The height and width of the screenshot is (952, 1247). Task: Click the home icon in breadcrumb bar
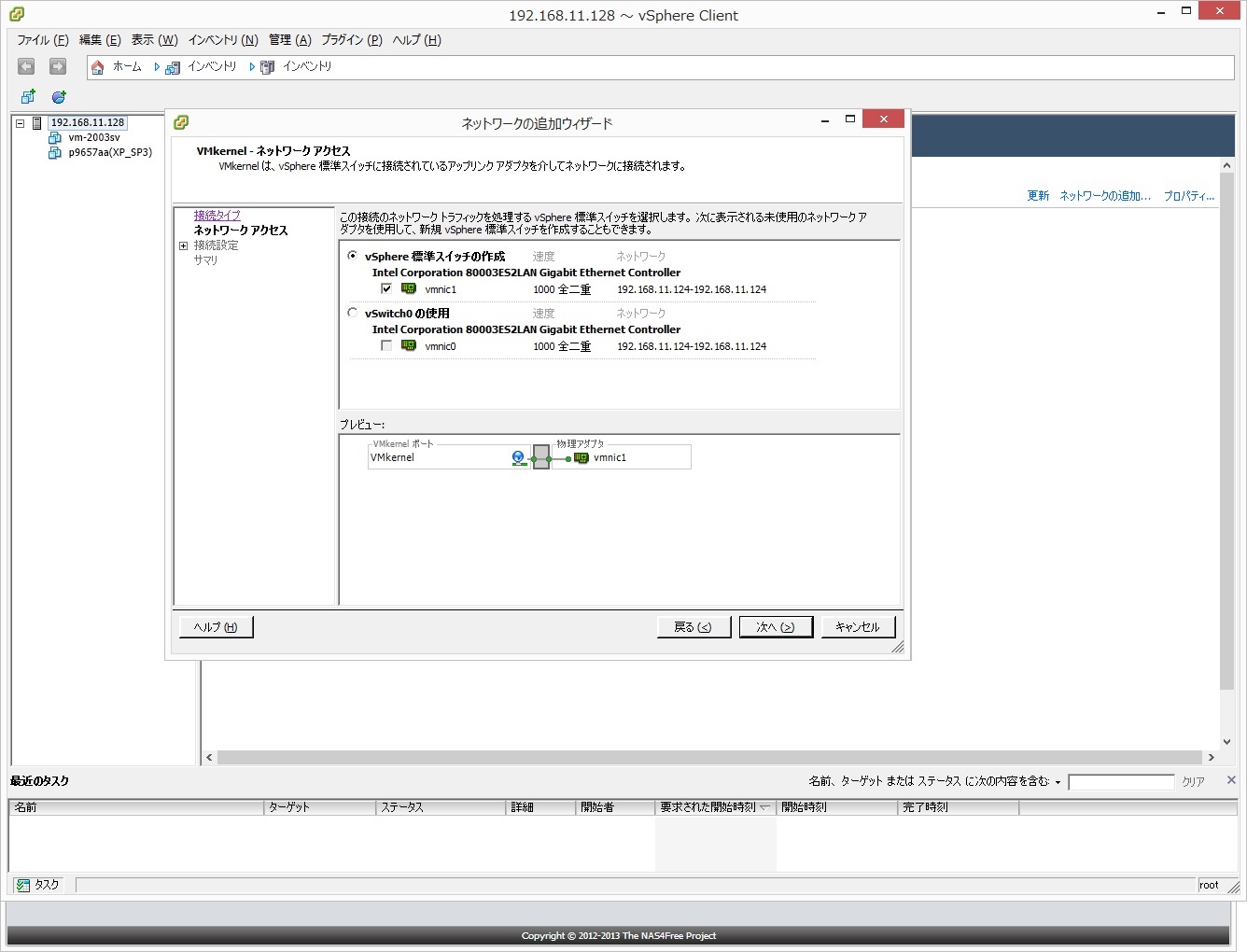[x=98, y=67]
